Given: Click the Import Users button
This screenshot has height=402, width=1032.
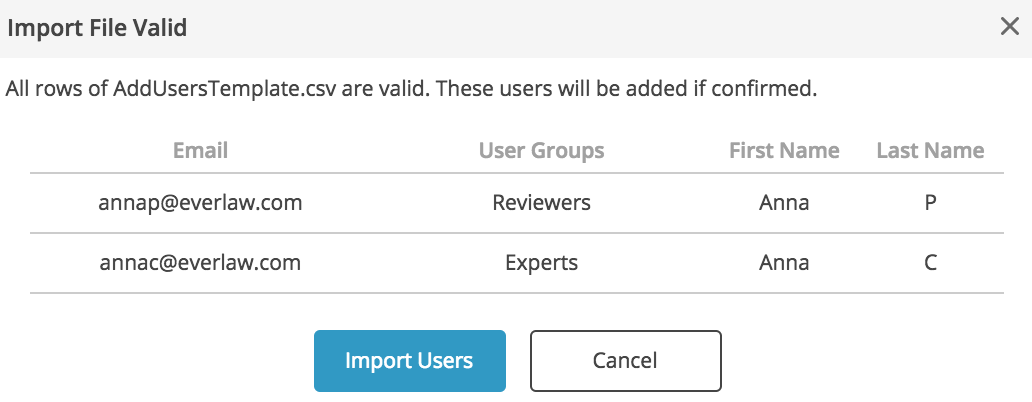Looking at the screenshot, I should coord(409,361).
